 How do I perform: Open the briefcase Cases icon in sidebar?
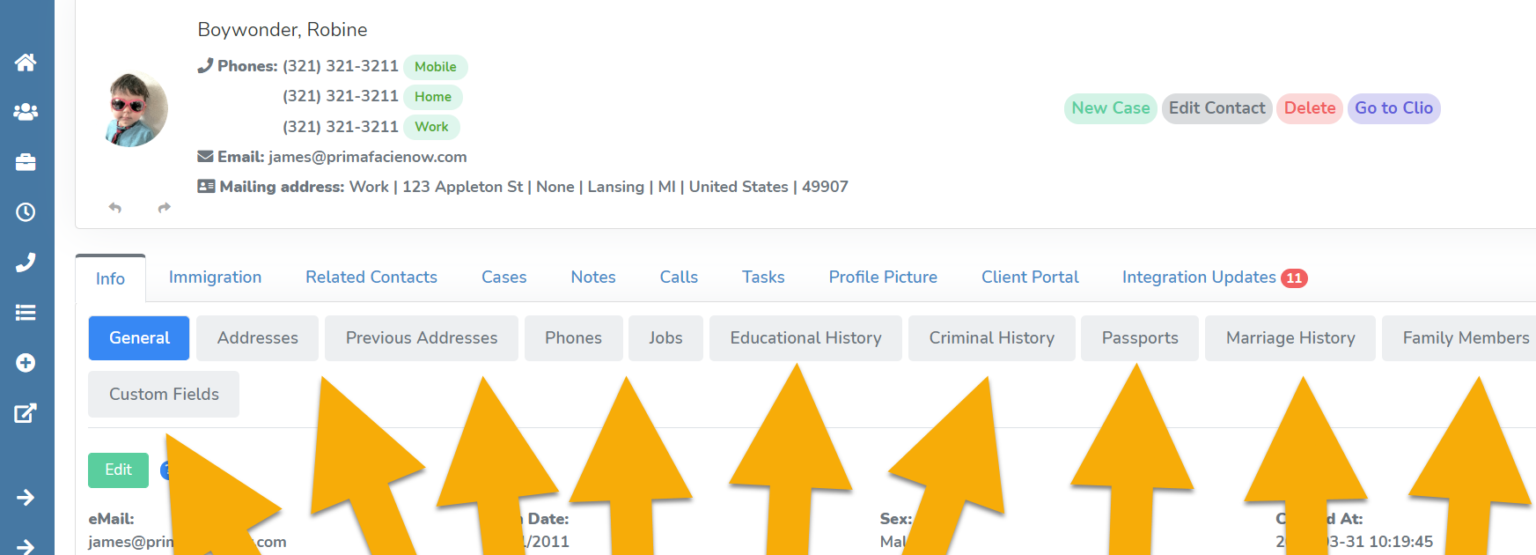pos(25,162)
